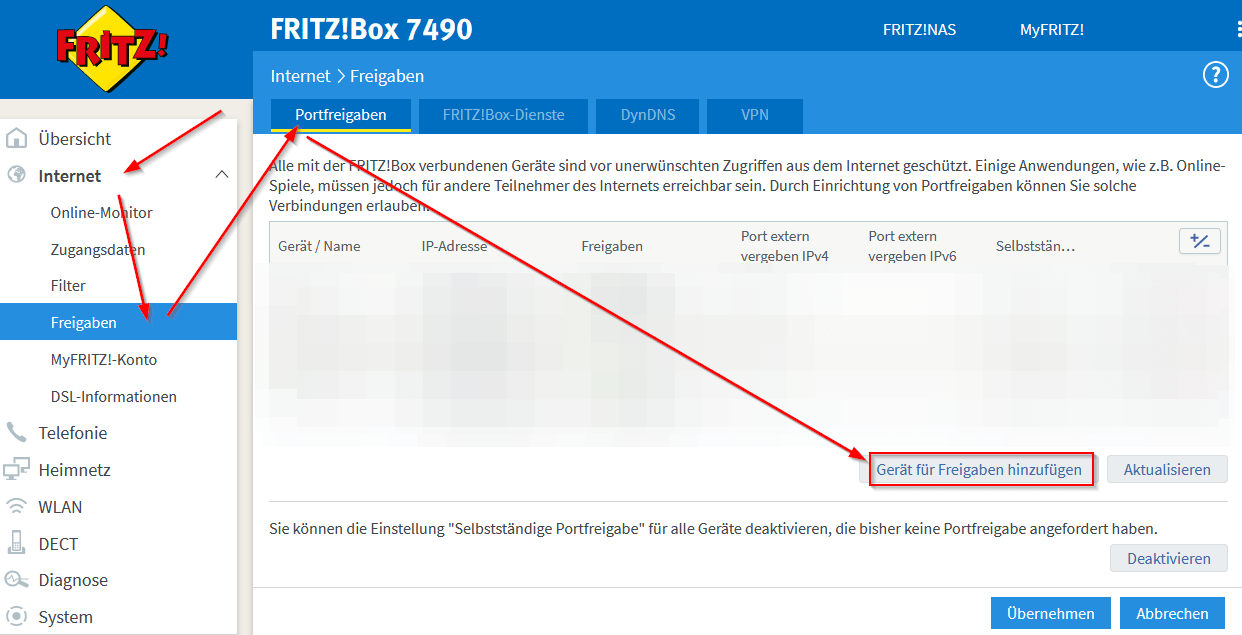Screen dimensions: 1242x635
Task: Open MyFRITZ! from the top bar
Action: [x=1052, y=29]
